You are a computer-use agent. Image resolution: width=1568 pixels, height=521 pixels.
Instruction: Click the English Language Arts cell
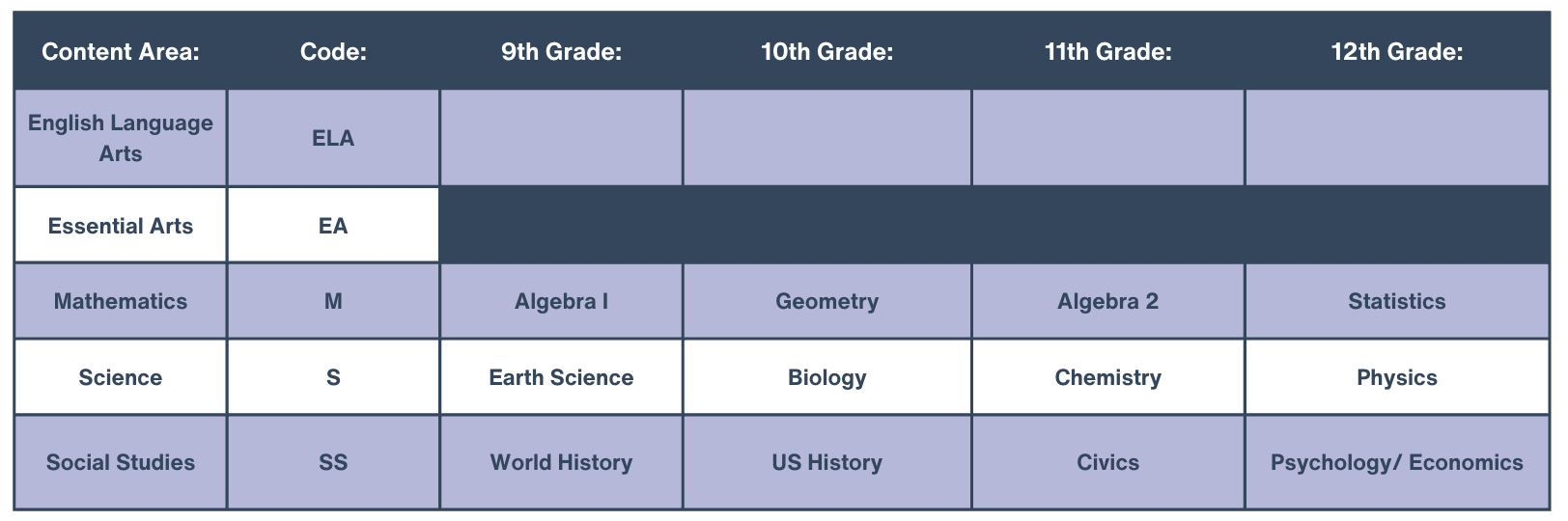[x=121, y=138]
